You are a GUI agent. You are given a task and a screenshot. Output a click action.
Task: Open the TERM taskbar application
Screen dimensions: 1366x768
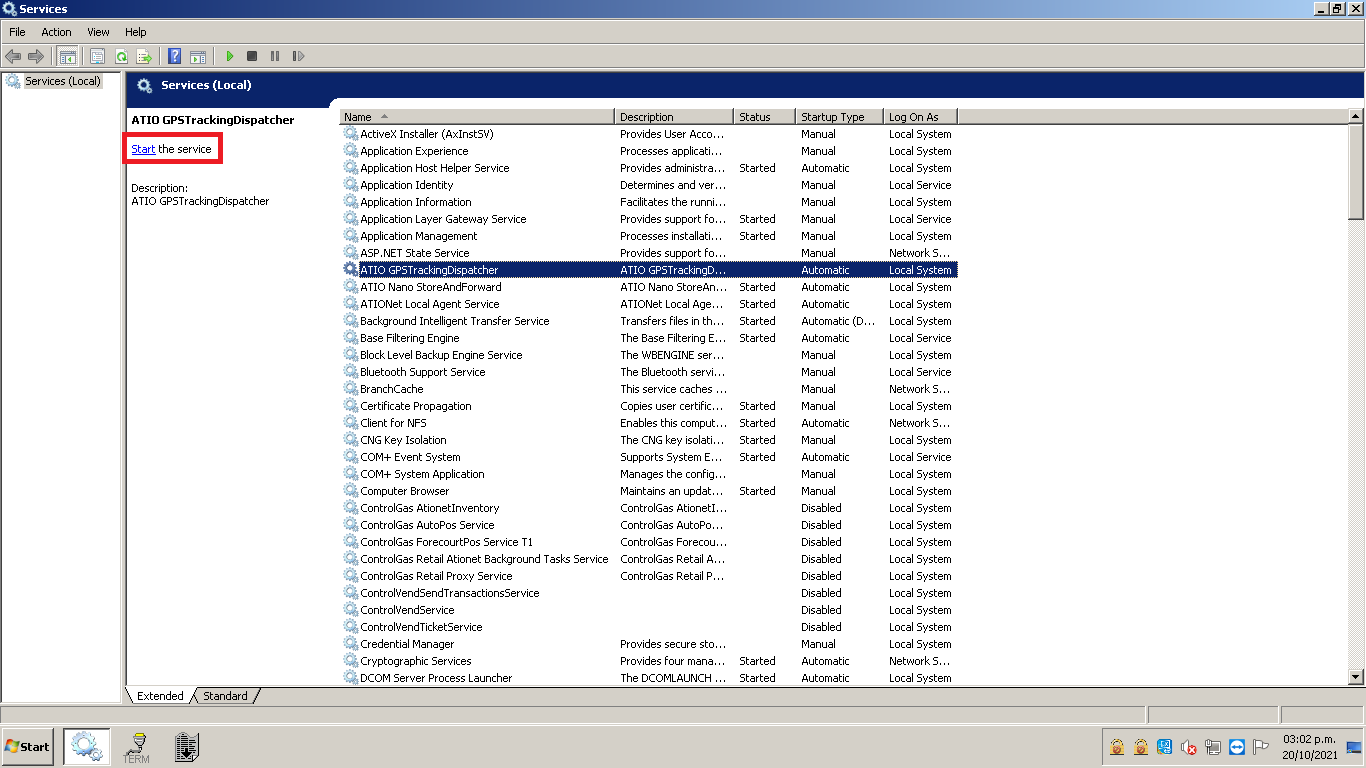(137, 747)
